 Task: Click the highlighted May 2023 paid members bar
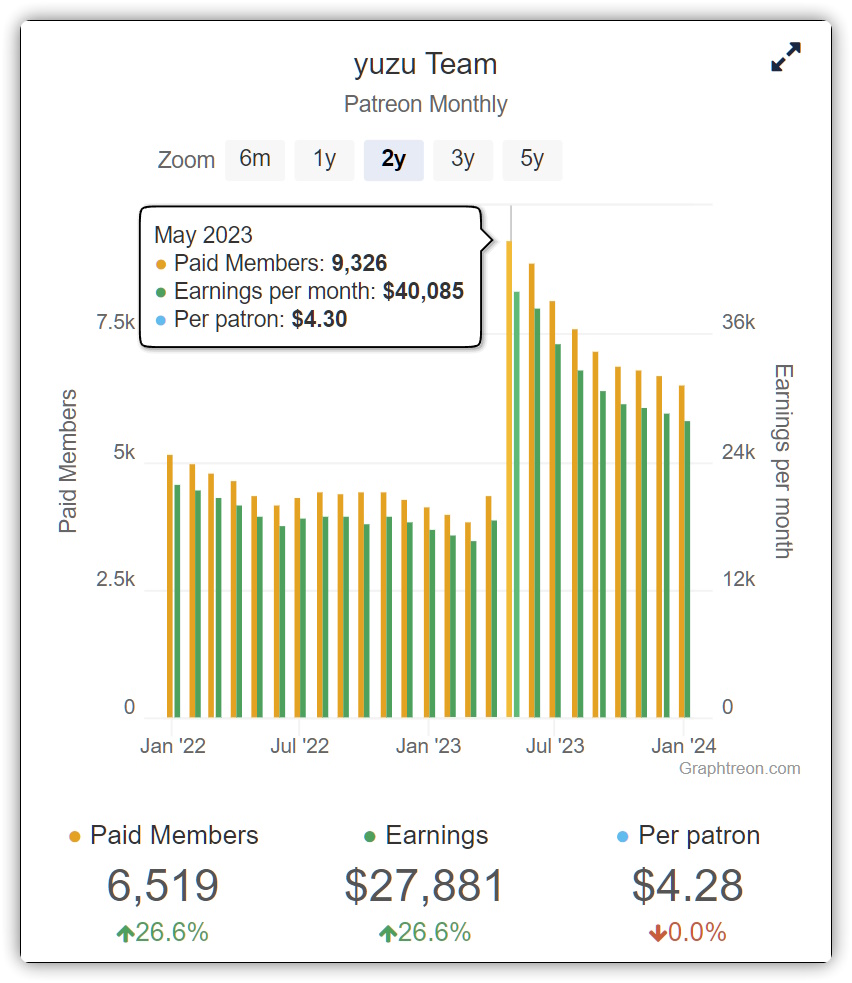click(509, 480)
